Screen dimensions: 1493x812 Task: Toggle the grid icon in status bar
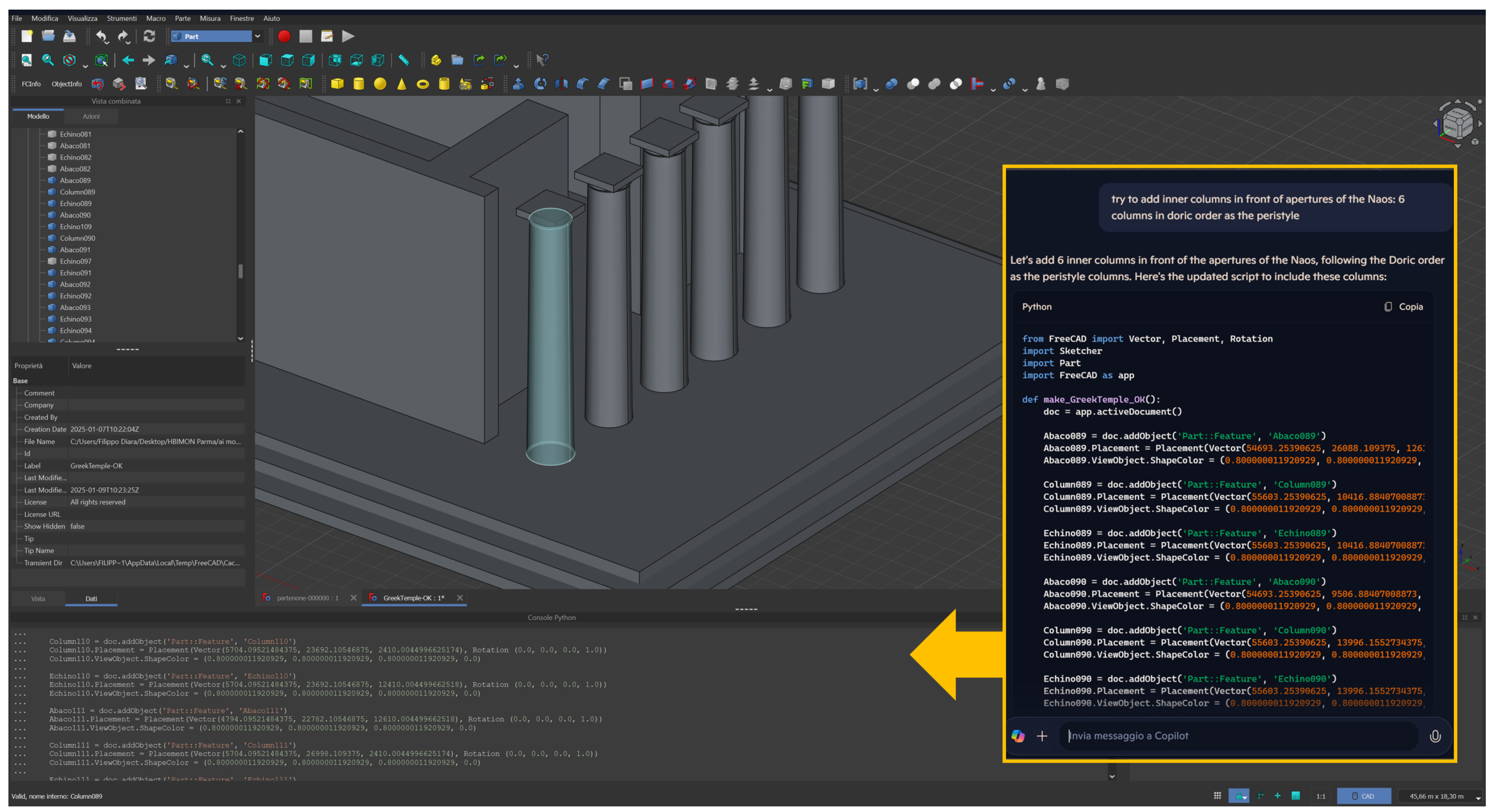click(x=1217, y=796)
